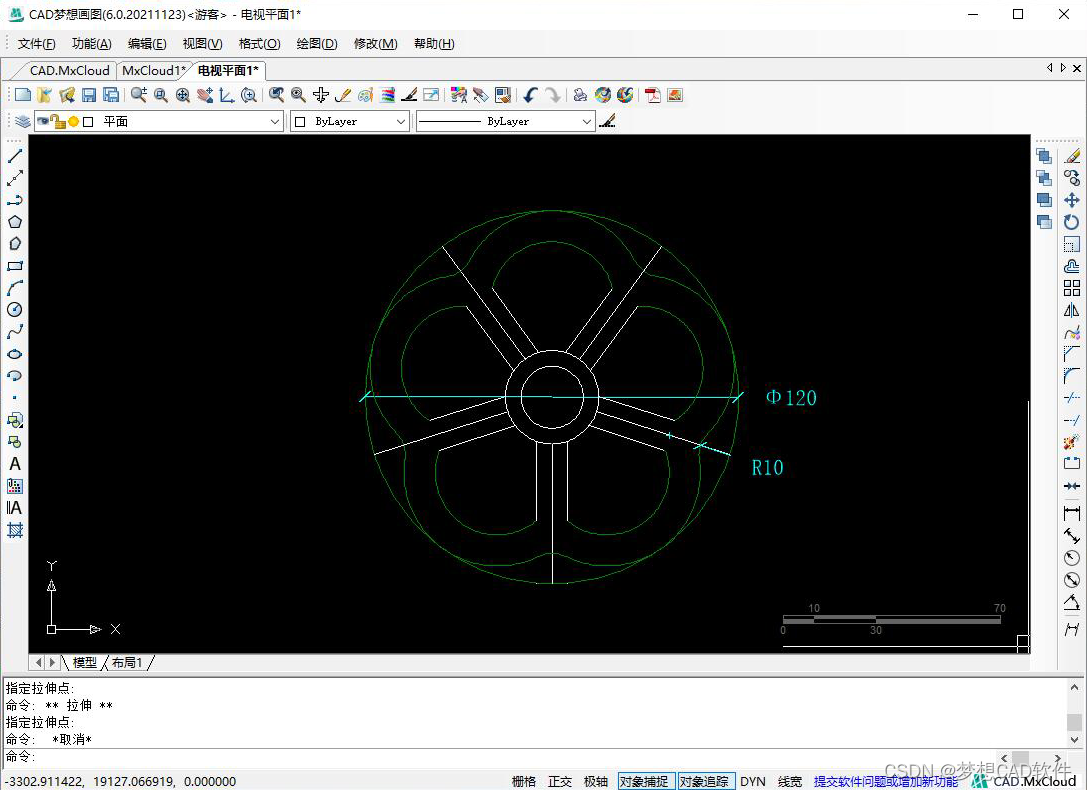
Task: Close the document tab with X button
Action: pos(1077,68)
